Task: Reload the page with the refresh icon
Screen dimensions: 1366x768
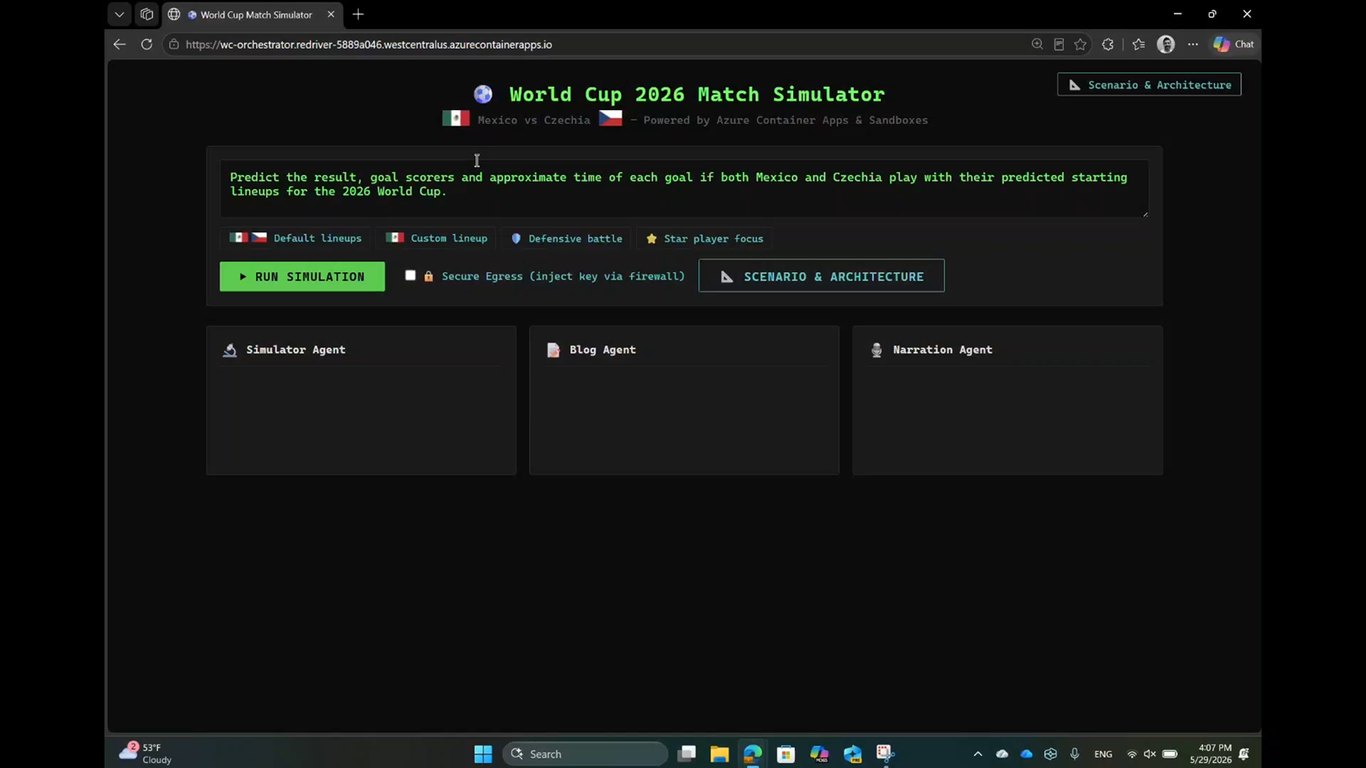Action: point(146,44)
